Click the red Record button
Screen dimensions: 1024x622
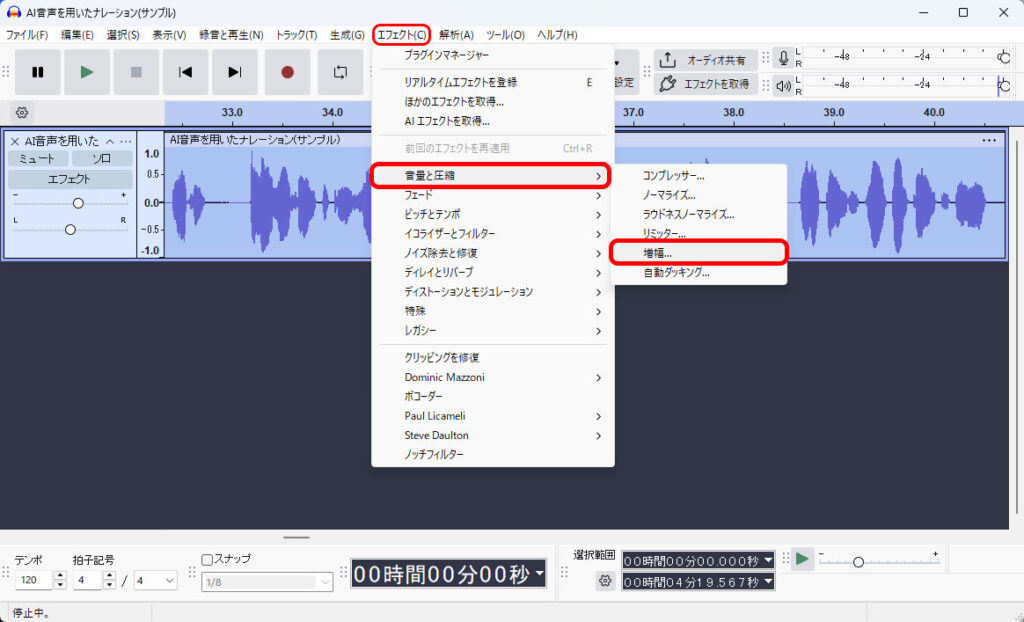point(287,72)
